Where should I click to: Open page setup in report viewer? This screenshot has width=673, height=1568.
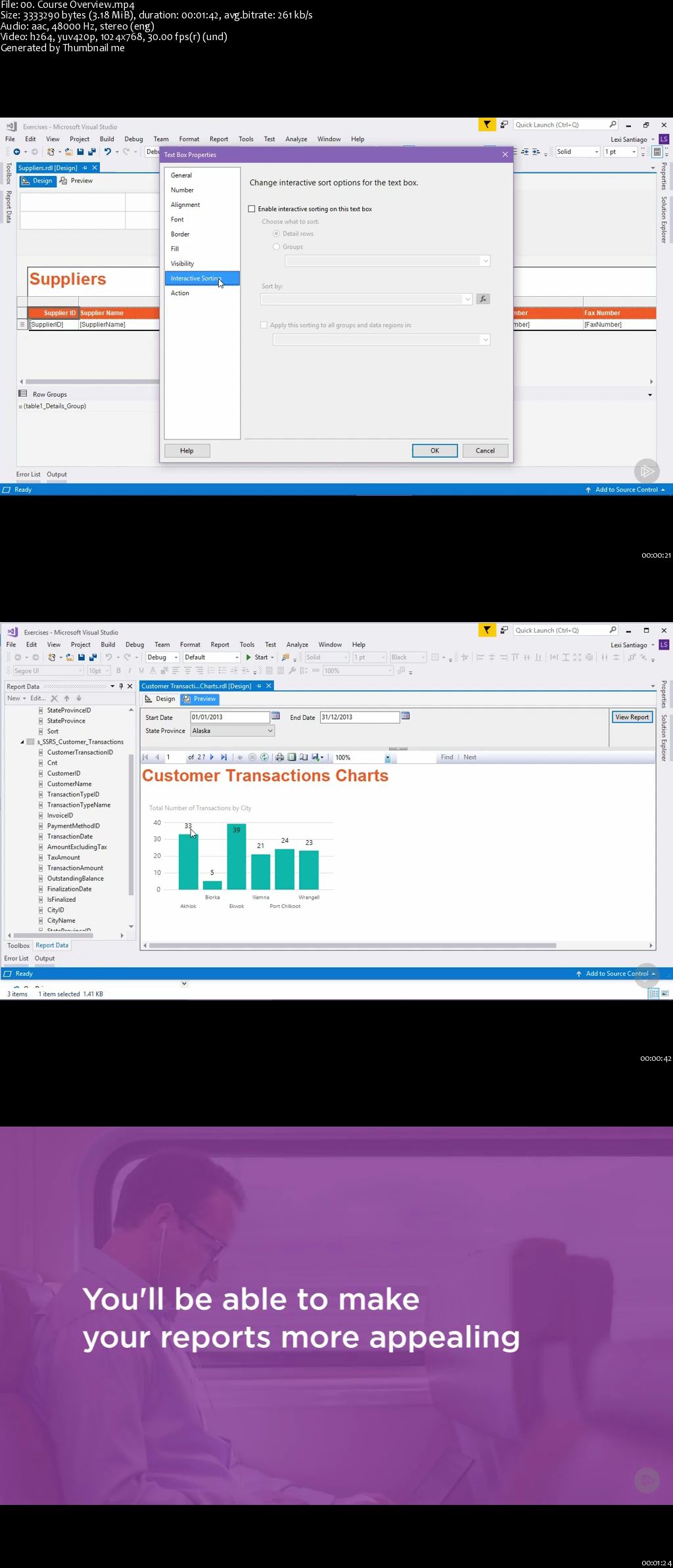[x=304, y=757]
